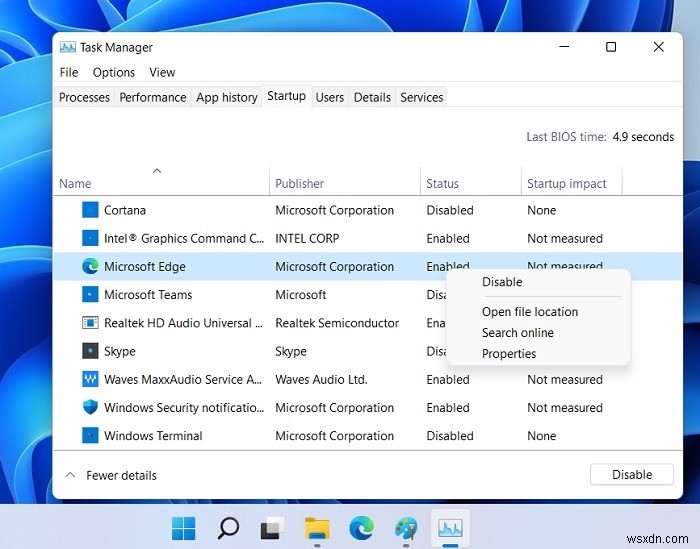Click the Windows Terminal row icon
This screenshot has width=700, height=549.
click(x=90, y=435)
